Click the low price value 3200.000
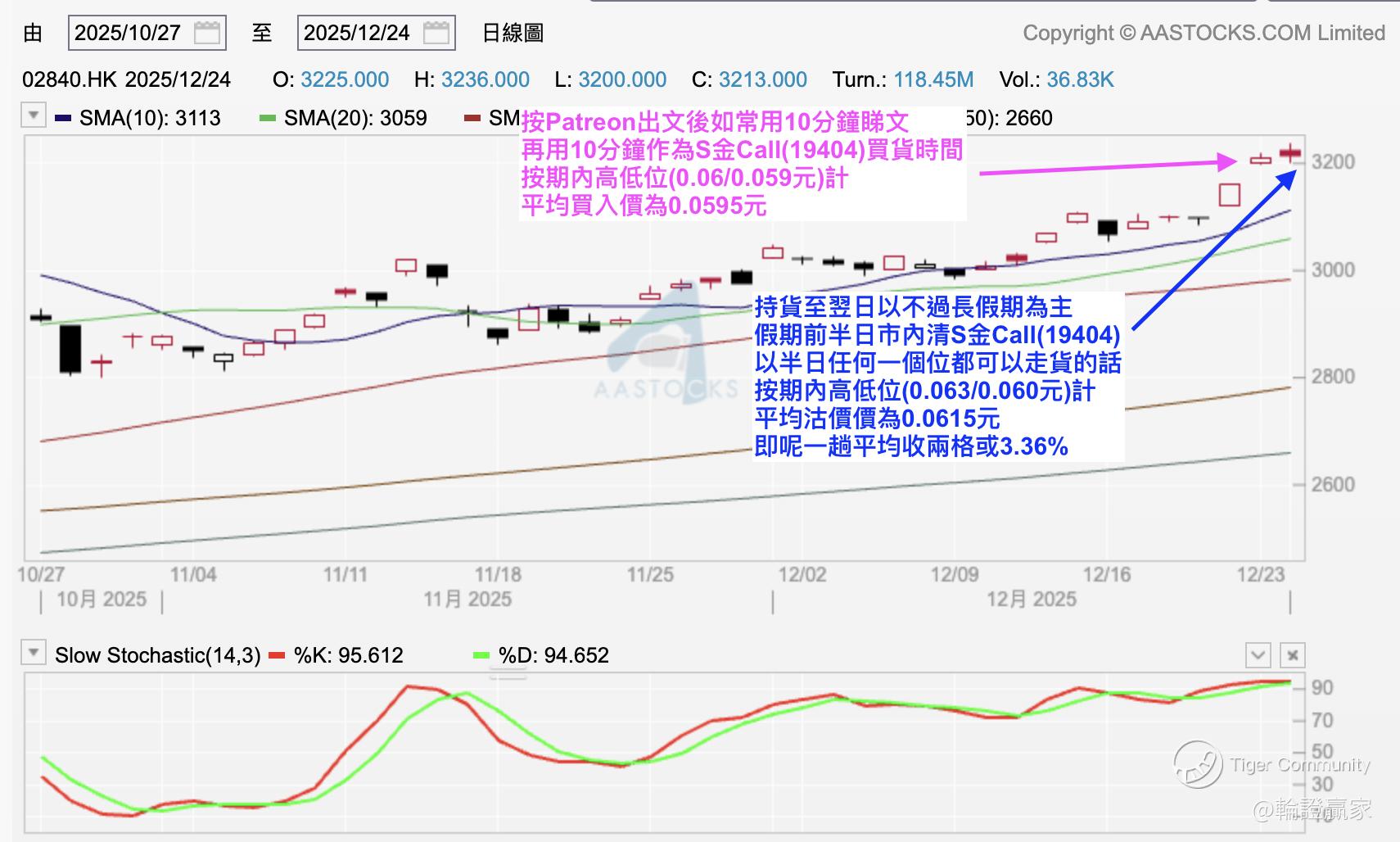 [622, 79]
